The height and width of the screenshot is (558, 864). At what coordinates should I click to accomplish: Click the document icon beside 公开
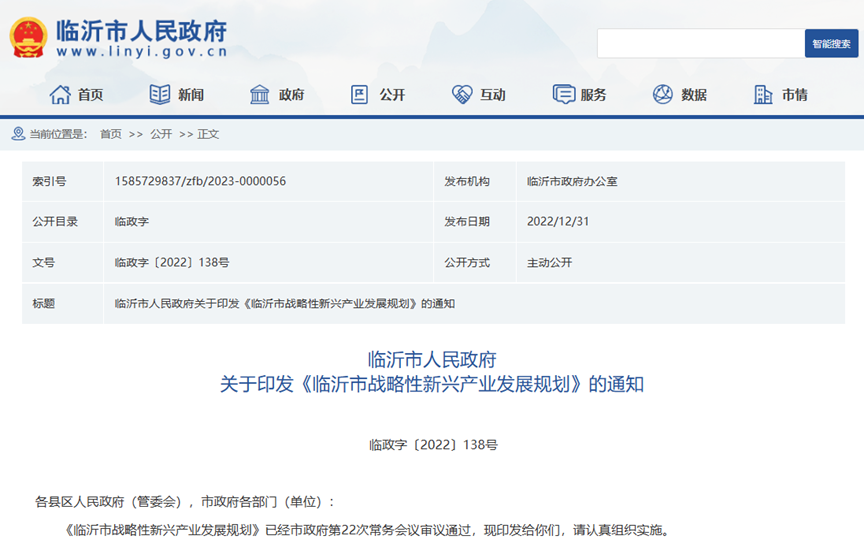coord(359,95)
